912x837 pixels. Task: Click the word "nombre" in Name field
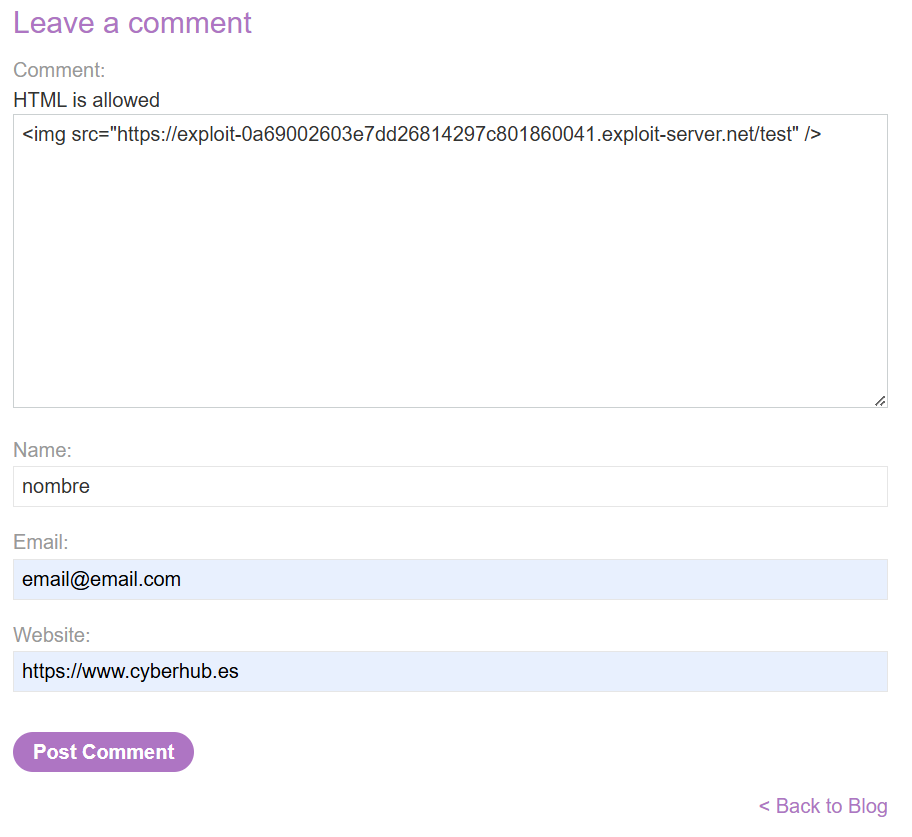coord(56,487)
